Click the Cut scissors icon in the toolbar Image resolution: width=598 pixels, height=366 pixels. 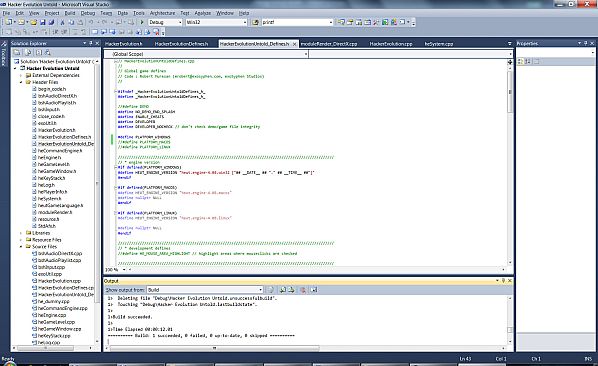pyautogui.click(x=63, y=22)
